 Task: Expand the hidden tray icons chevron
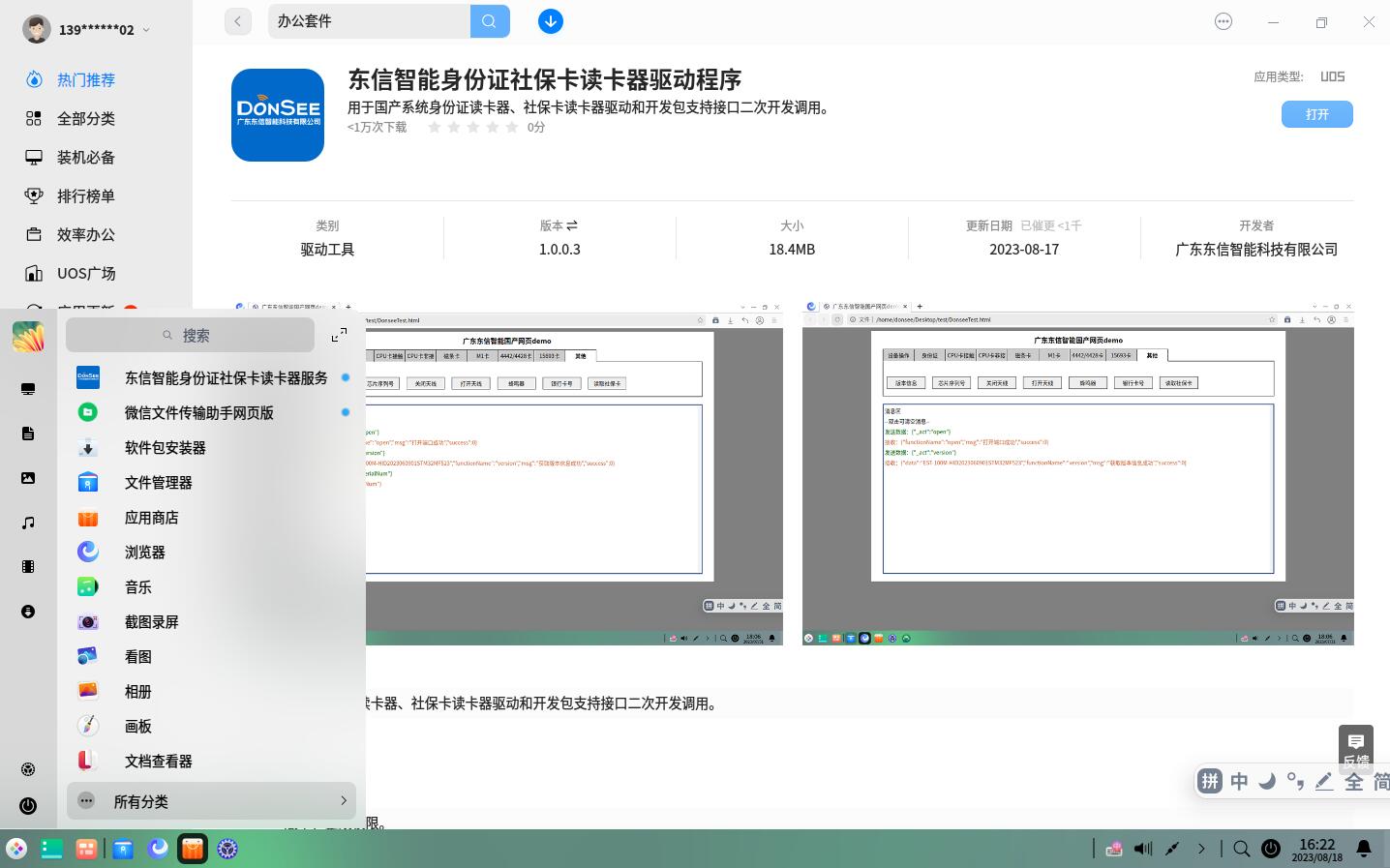(1201, 848)
